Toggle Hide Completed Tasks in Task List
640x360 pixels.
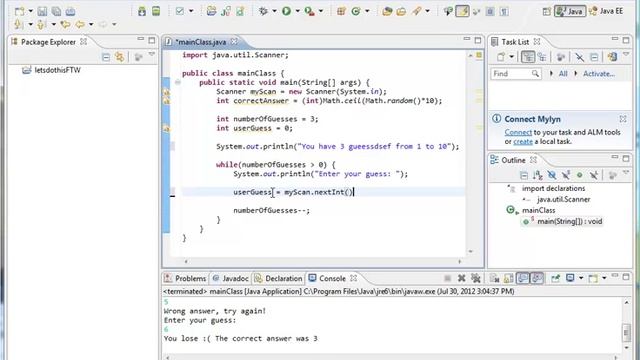click(580, 57)
